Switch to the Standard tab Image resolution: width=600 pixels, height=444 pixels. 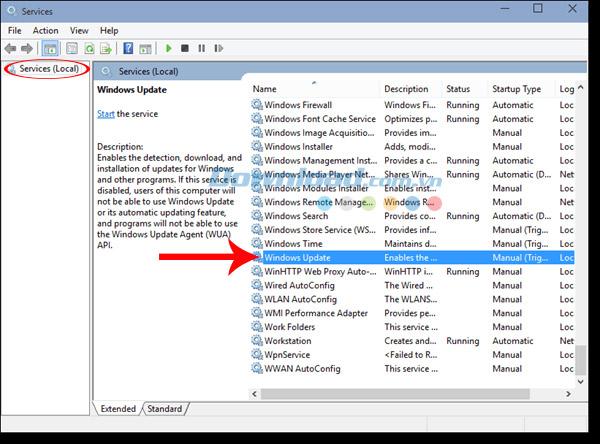[x=165, y=409]
